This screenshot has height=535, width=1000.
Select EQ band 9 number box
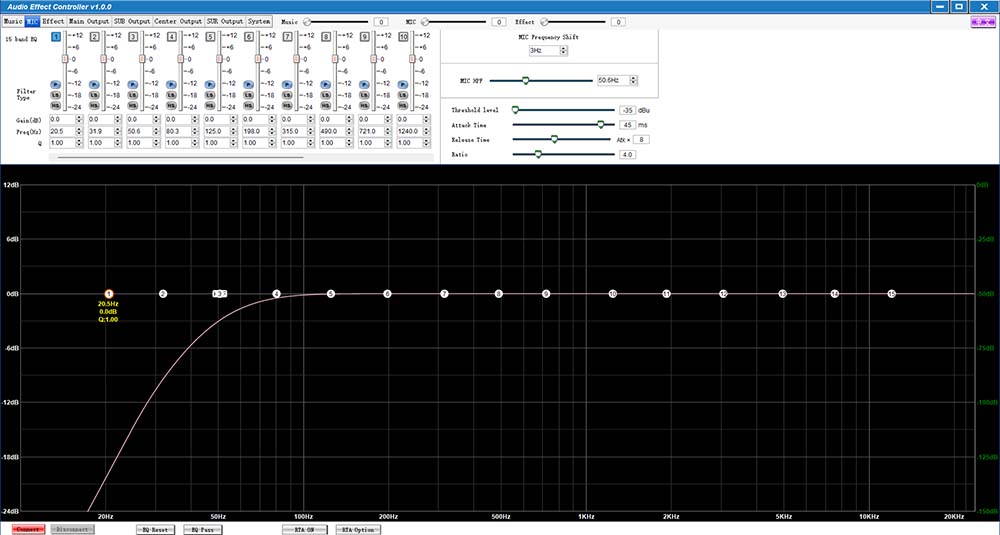point(365,37)
